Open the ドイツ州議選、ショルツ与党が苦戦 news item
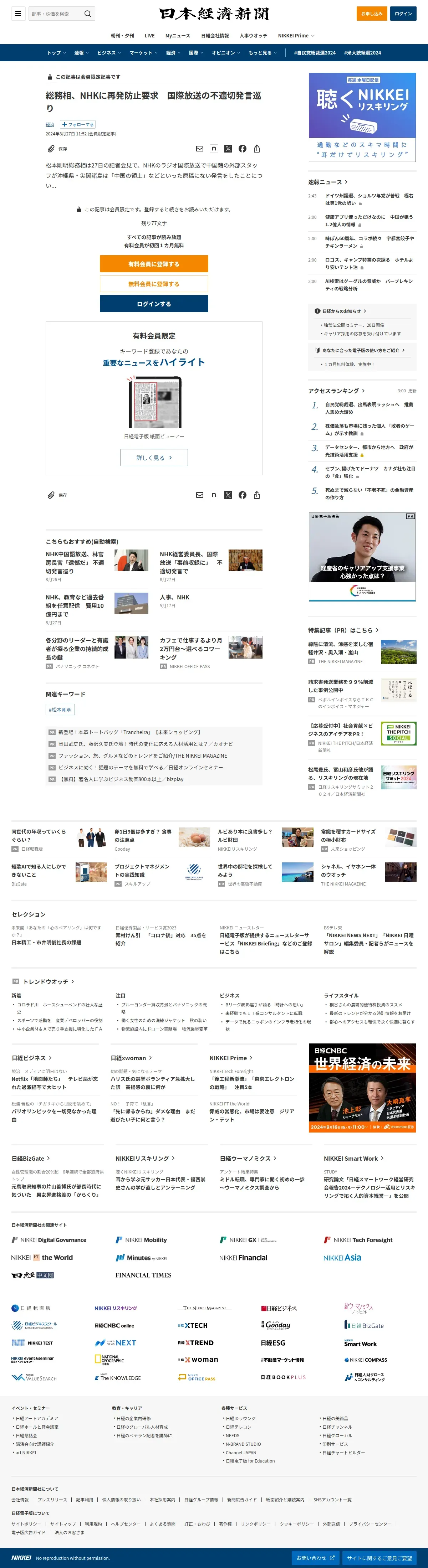This screenshot has height=1568, width=428. click(x=369, y=200)
